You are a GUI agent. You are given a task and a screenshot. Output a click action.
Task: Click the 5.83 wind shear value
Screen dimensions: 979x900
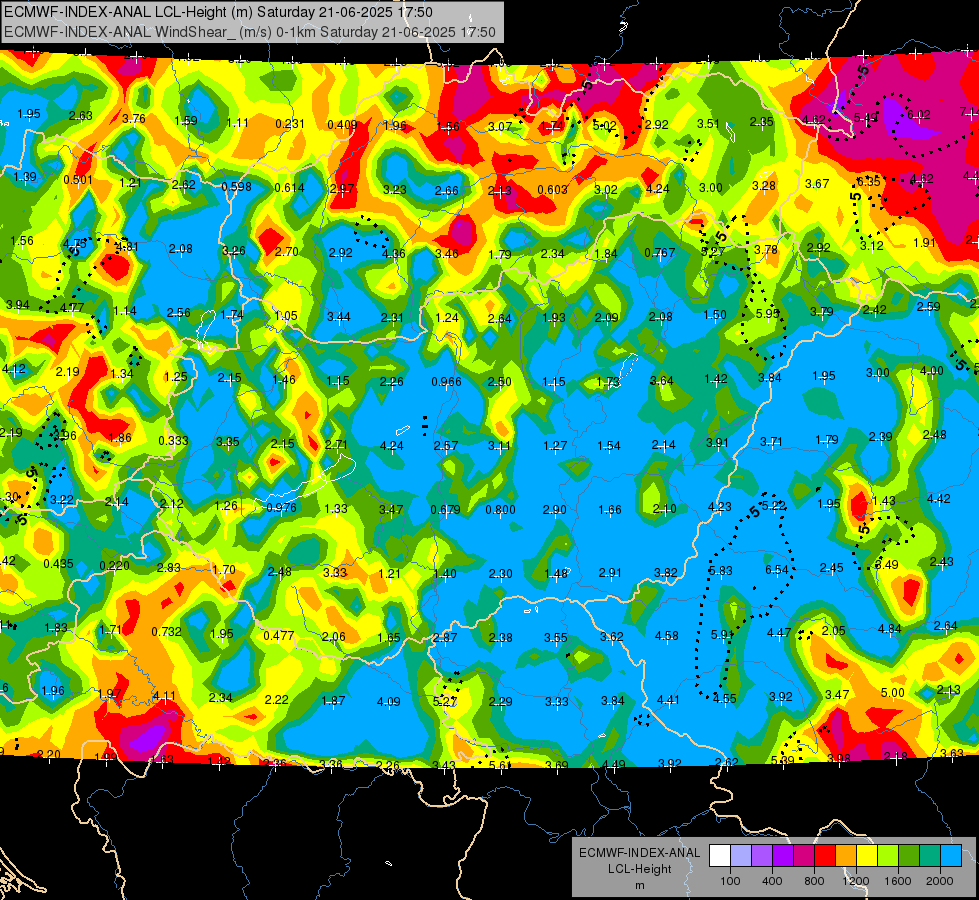(x=721, y=571)
